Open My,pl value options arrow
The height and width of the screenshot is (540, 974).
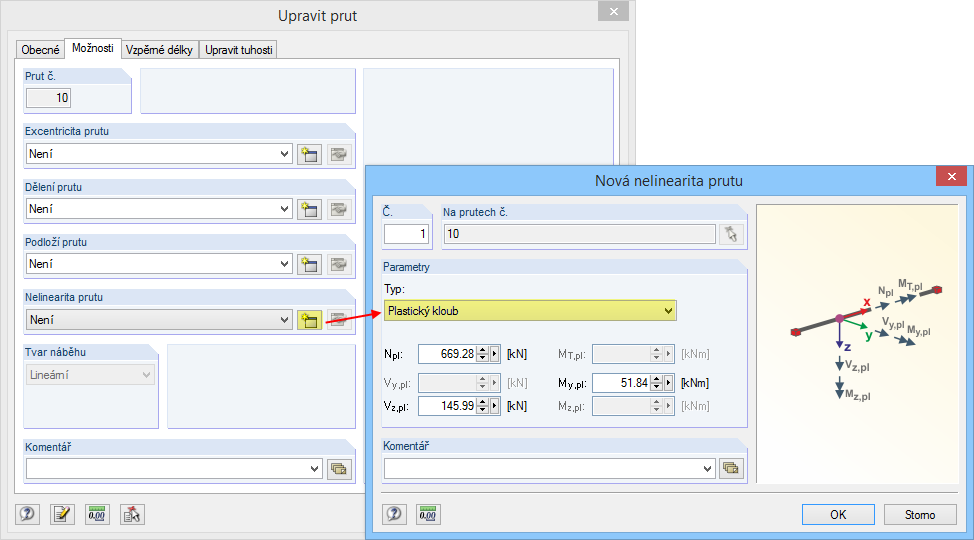point(668,383)
